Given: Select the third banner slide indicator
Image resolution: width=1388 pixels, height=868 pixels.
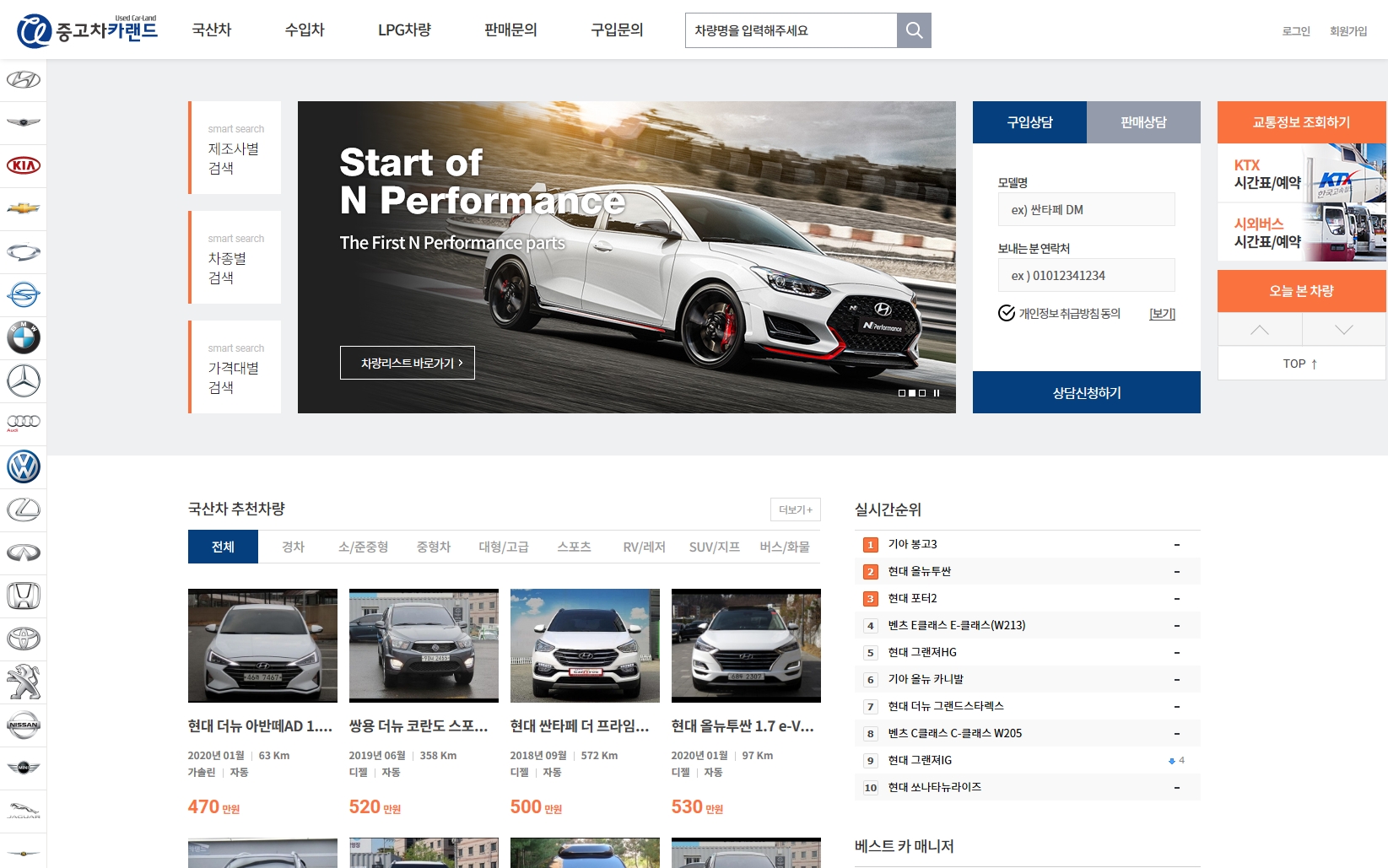Looking at the screenshot, I should 922,393.
